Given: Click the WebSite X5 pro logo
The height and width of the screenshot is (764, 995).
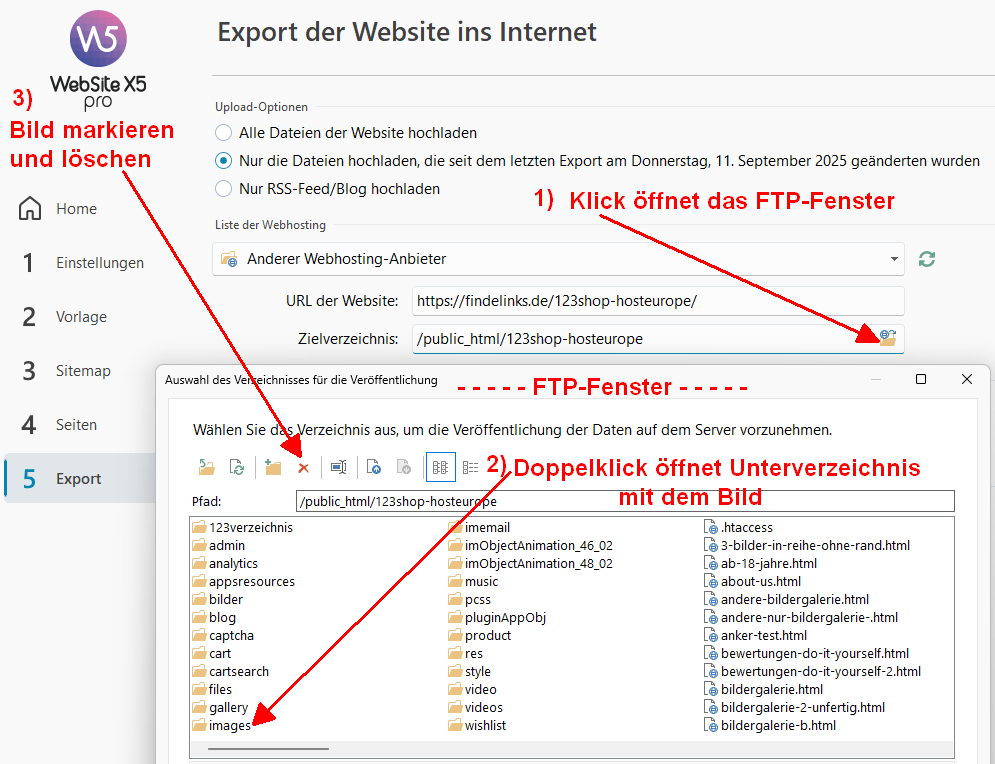Looking at the screenshot, I should 98,58.
